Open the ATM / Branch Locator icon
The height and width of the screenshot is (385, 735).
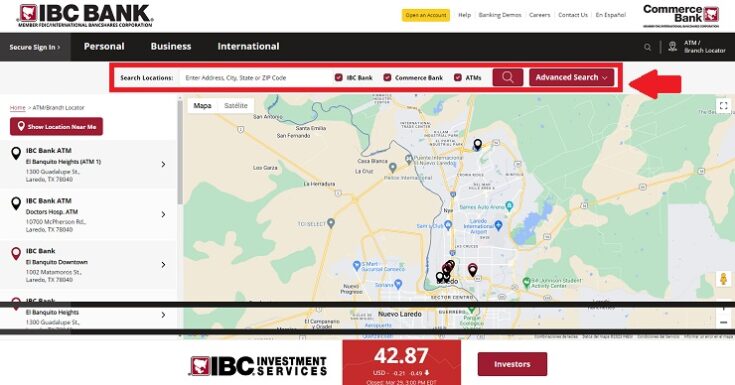pos(673,46)
